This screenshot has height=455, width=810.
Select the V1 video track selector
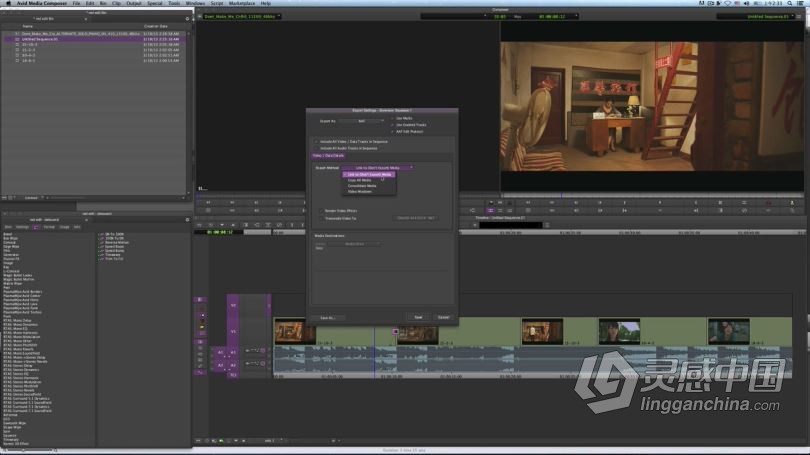[233, 331]
